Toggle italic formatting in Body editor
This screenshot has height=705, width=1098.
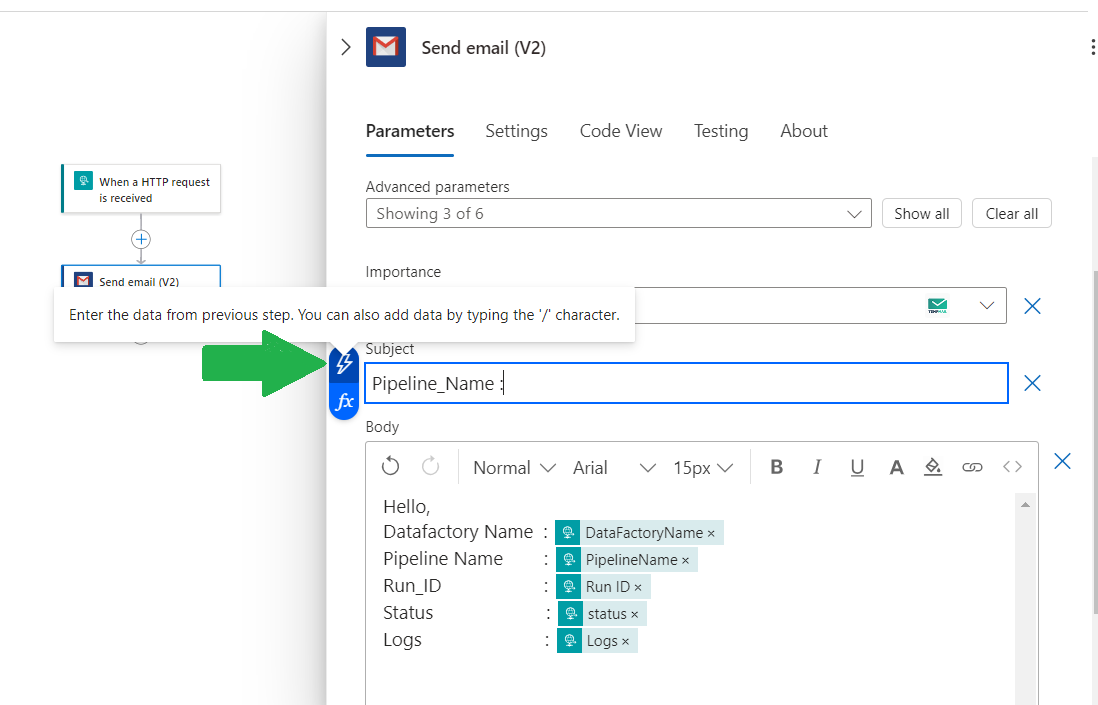point(817,467)
